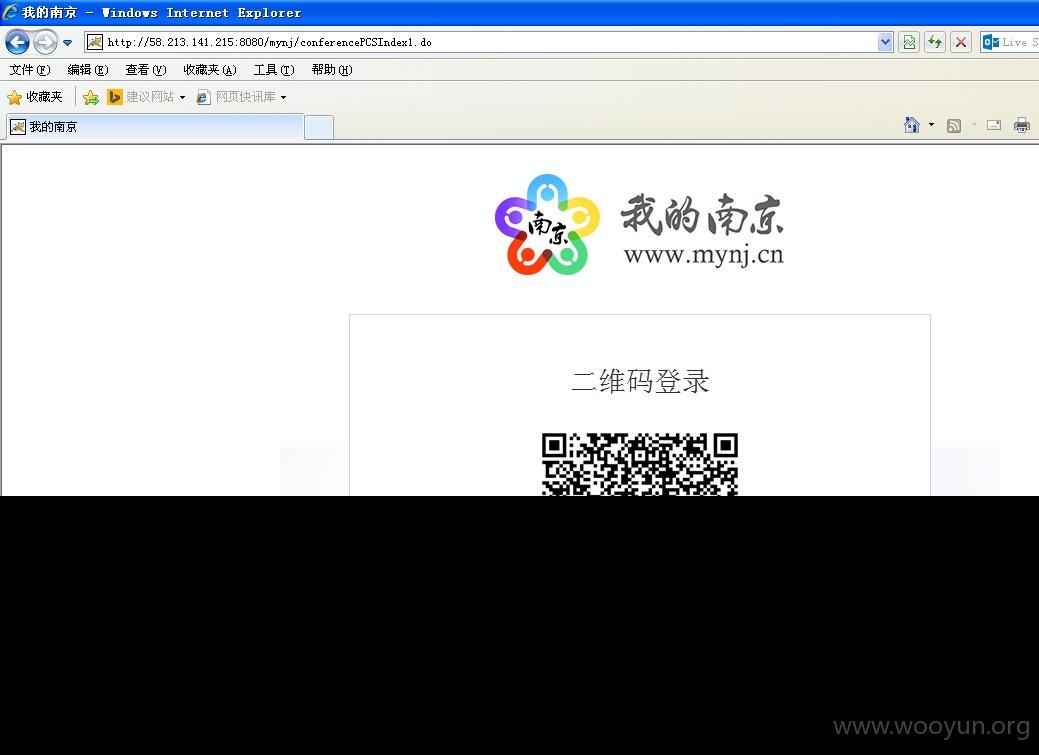Click the RSS feeds icon
This screenshot has width=1039, height=755.
click(x=954, y=125)
